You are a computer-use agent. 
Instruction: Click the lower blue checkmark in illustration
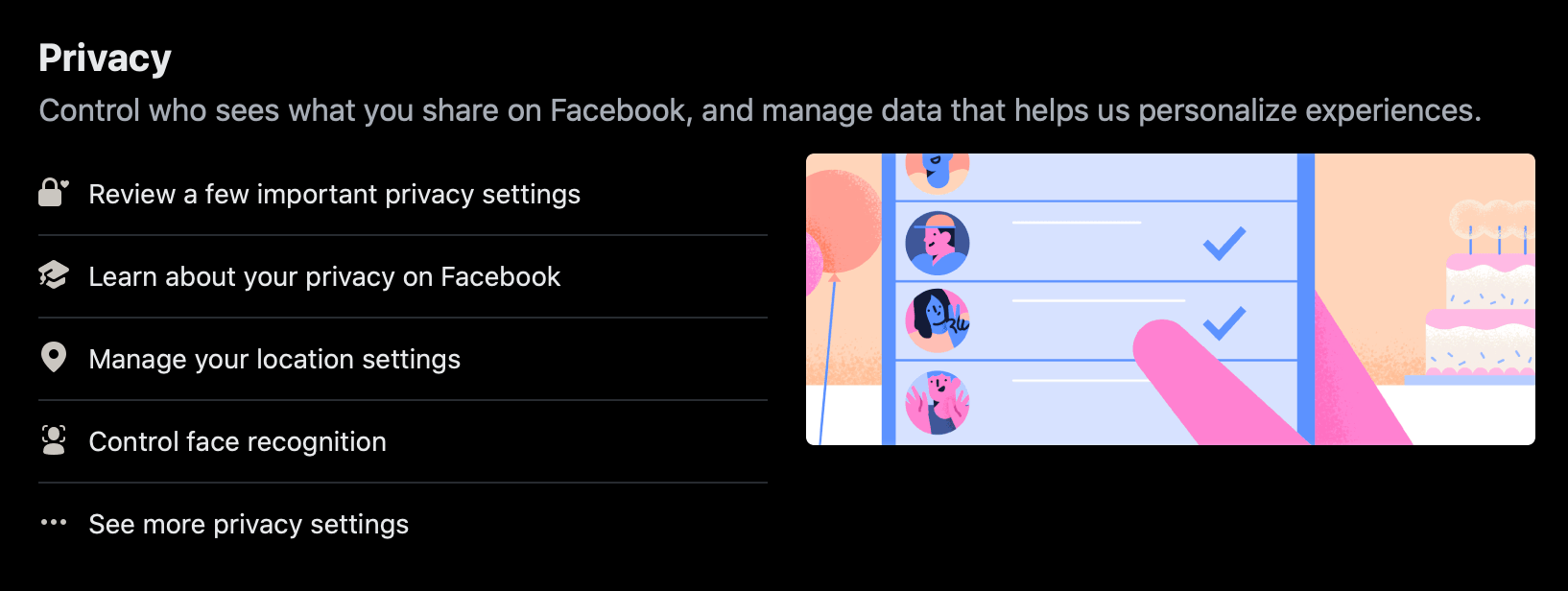[1224, 322]
